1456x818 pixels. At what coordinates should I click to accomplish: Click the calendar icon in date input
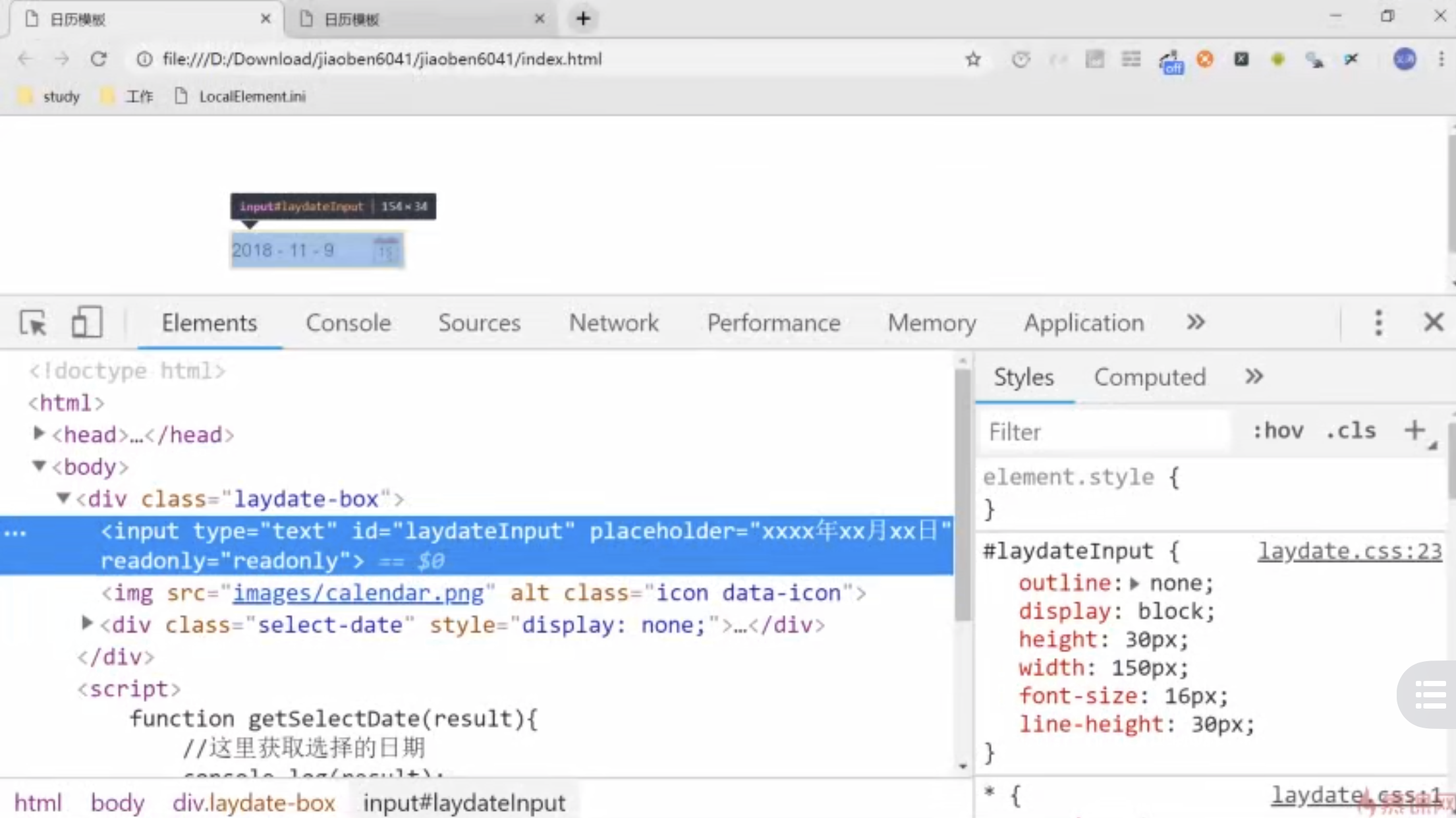[x=386, y=250]
